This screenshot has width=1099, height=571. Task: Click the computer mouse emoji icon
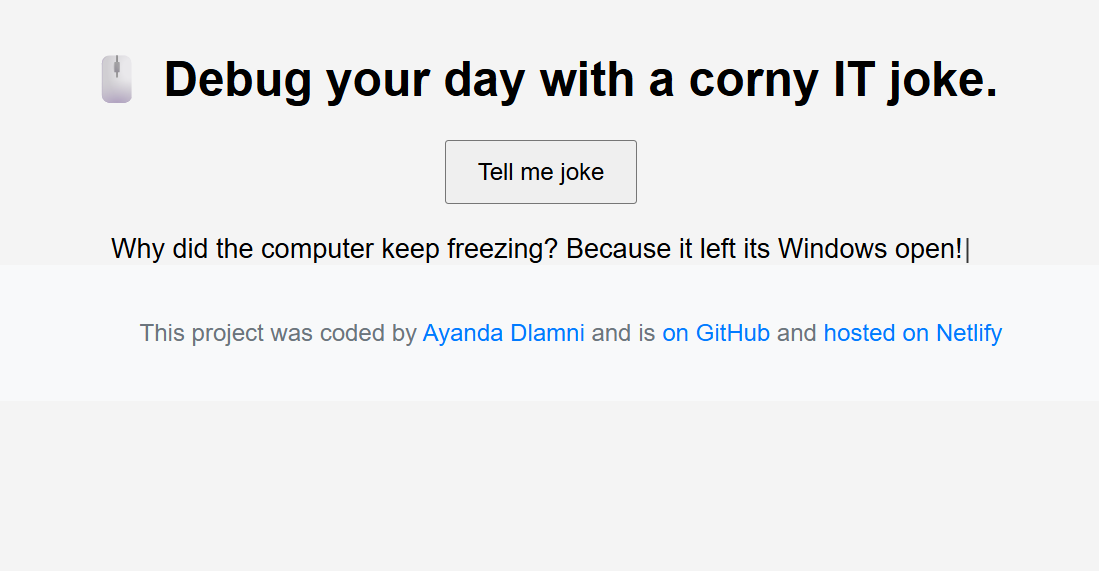(117, 79)
